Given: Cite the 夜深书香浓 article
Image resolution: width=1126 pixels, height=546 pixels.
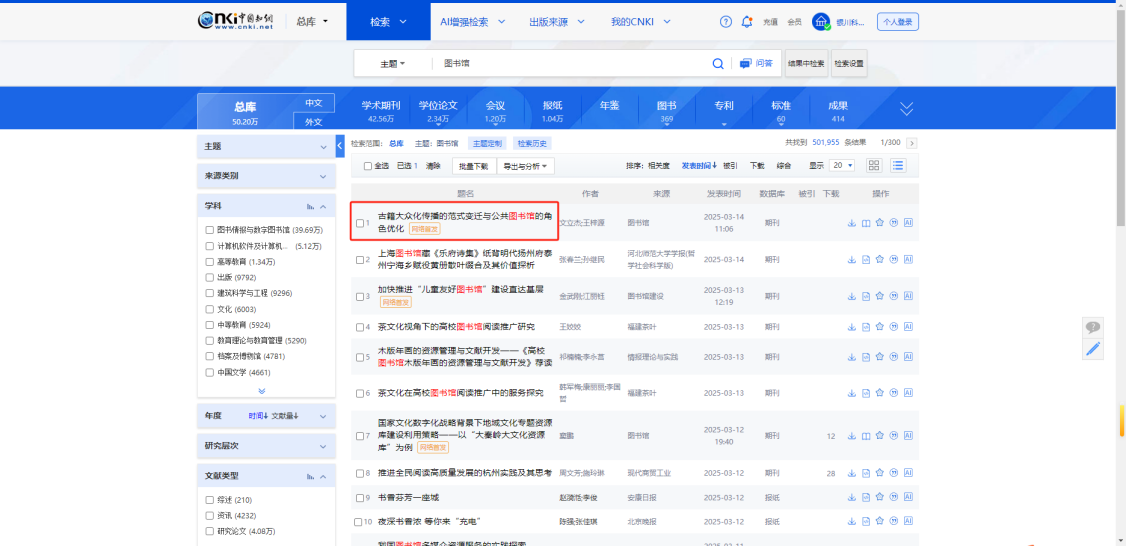Looking at the screenshot, I should tap(894, 522).
